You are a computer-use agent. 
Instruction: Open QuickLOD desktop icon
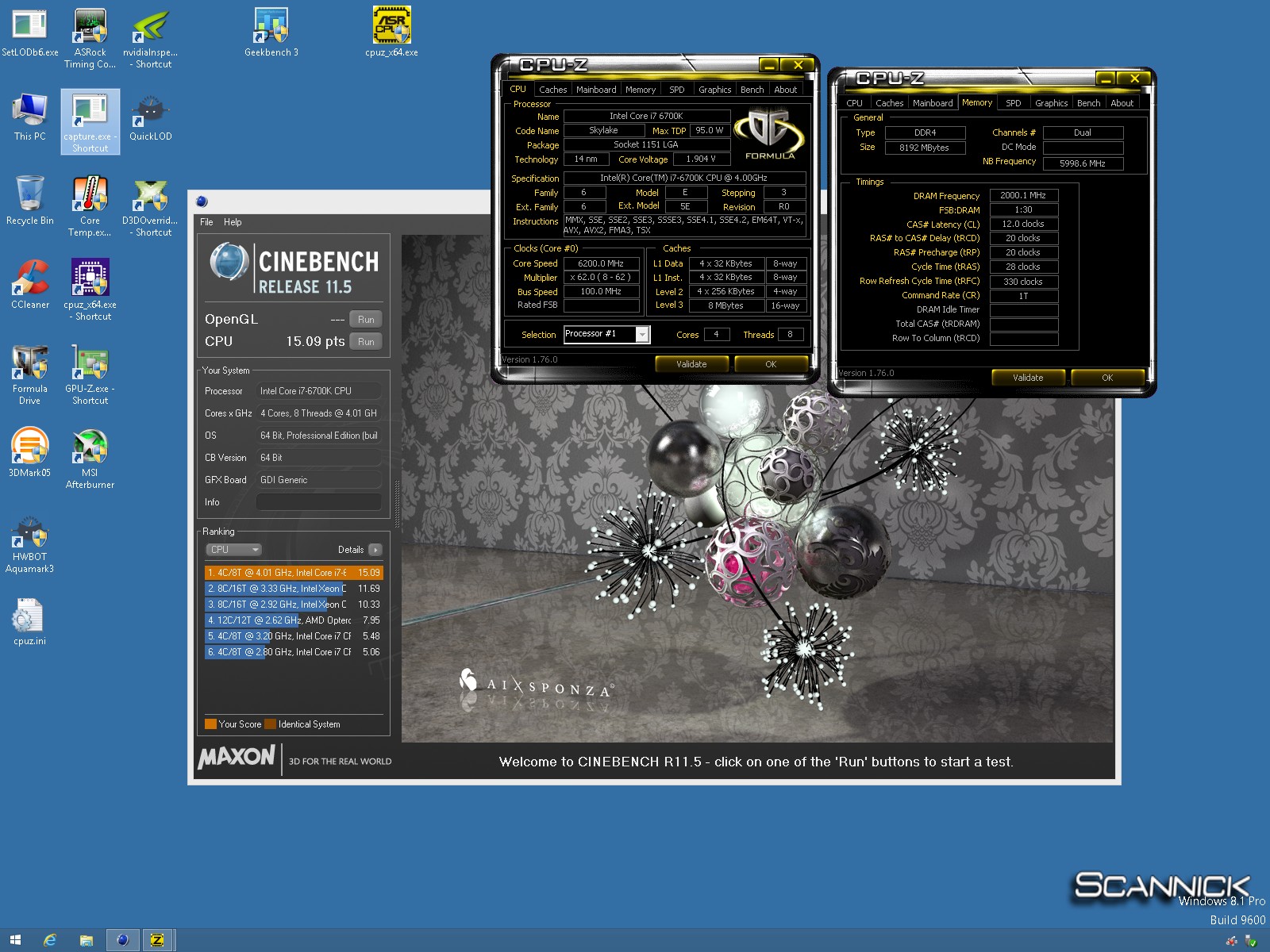click(x=150, y=117)
